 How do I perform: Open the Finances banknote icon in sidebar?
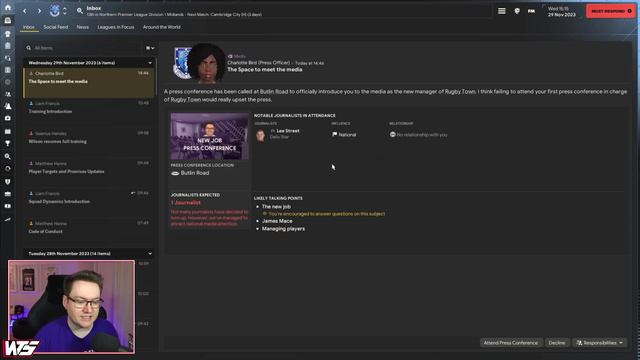pos(8,206)
